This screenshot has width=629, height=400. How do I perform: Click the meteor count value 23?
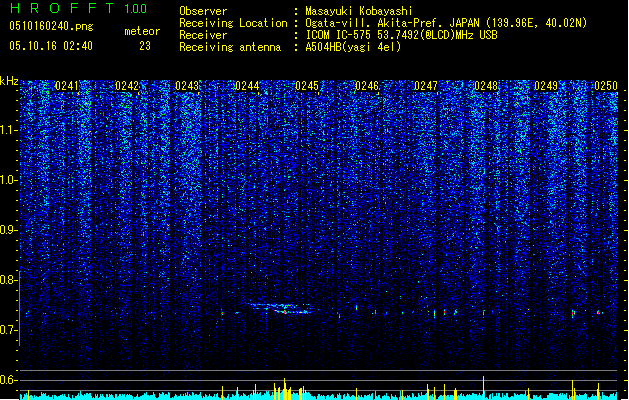click(145, 46)
